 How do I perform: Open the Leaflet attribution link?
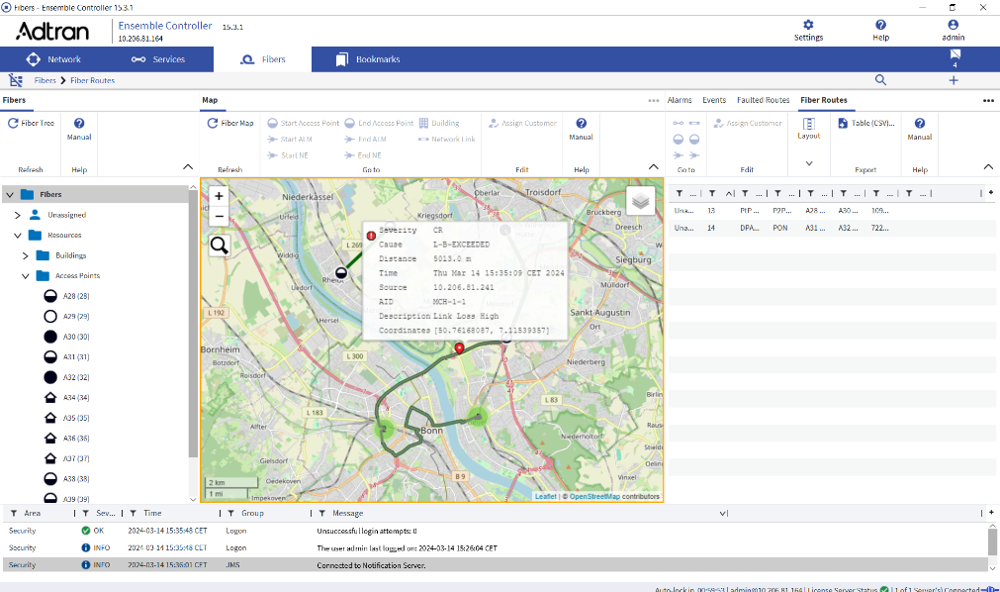(x=545, y=496)
